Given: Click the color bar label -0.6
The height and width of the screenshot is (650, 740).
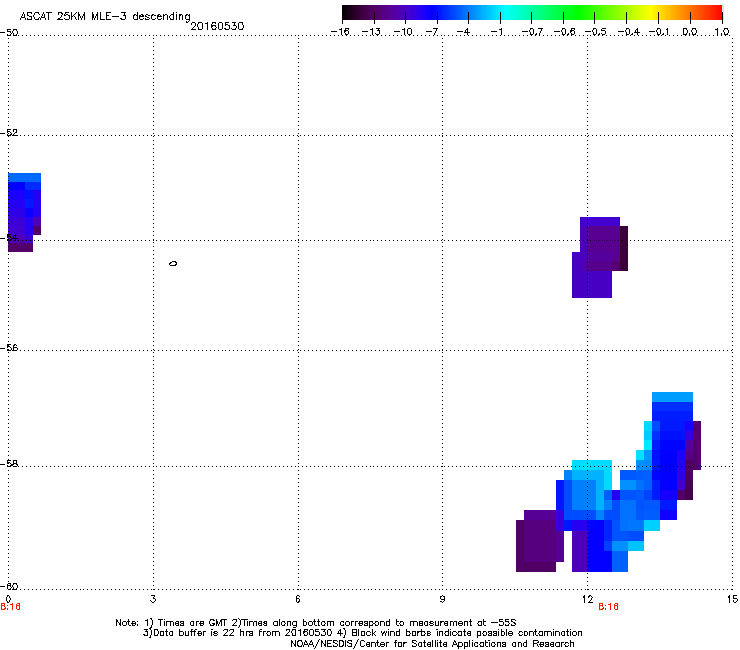Looking at the screenshot, I should [x=564, y=32].
